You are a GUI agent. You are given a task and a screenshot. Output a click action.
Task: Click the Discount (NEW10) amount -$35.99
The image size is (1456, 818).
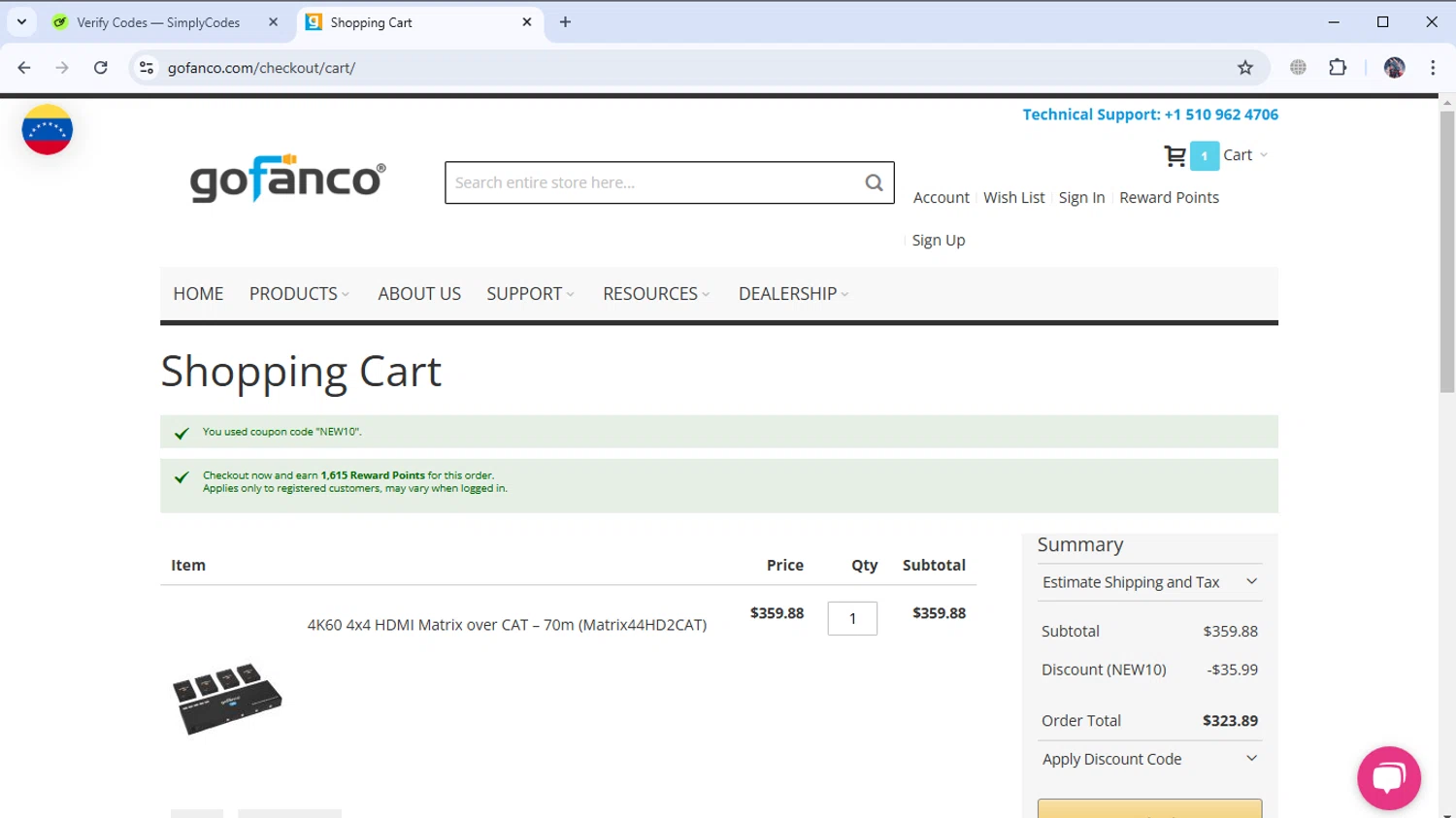point(1233,670)
